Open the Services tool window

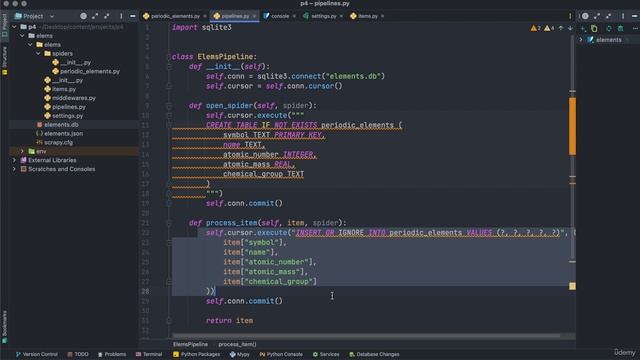(326, 354)
